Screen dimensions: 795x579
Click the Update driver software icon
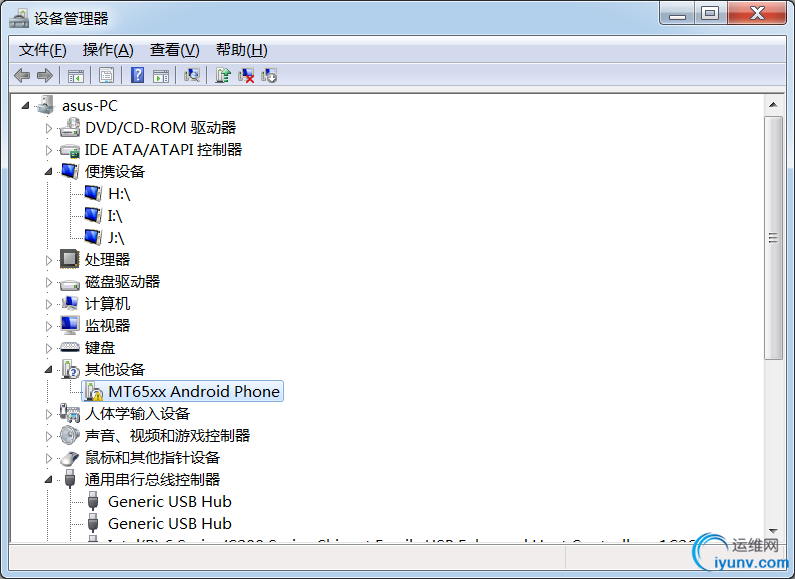coord(222,75)
